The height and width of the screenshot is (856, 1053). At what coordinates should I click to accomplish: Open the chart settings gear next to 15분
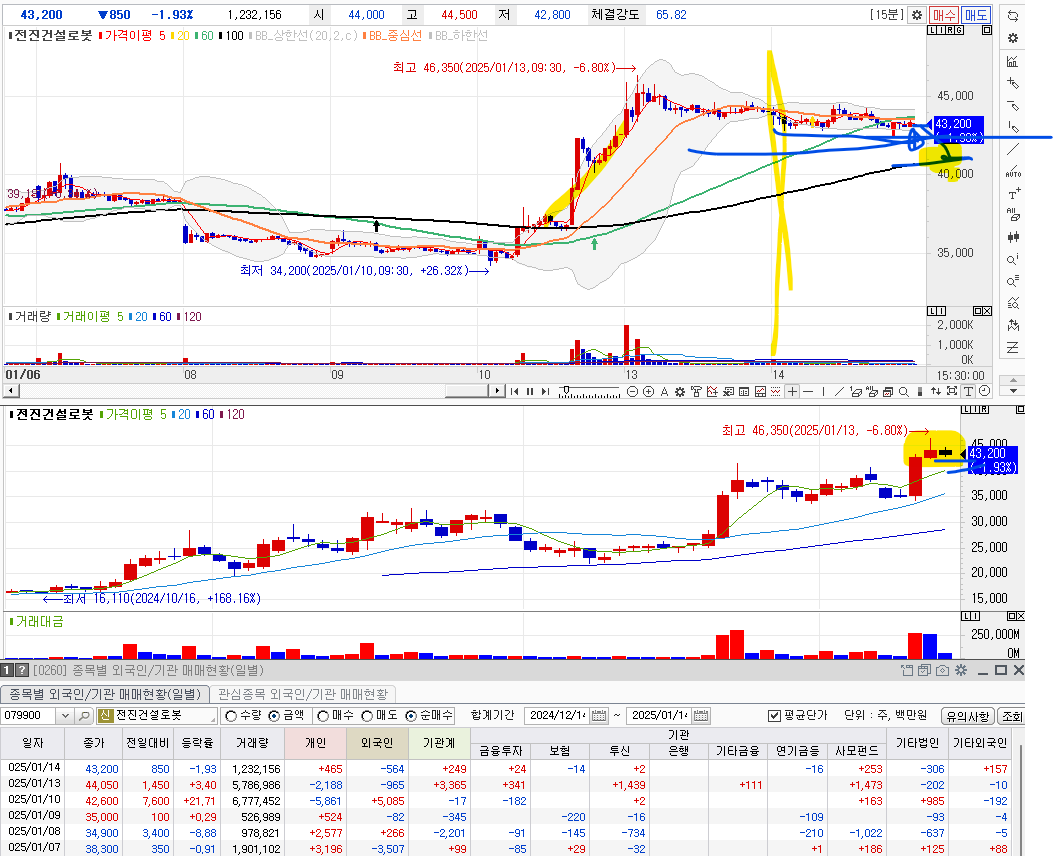[x=917, y=15]
